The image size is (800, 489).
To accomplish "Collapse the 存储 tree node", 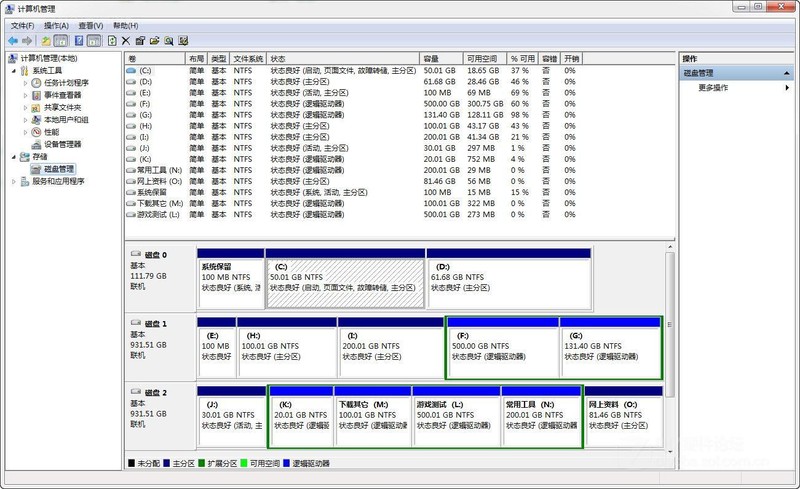I will [x=13, y=157].
